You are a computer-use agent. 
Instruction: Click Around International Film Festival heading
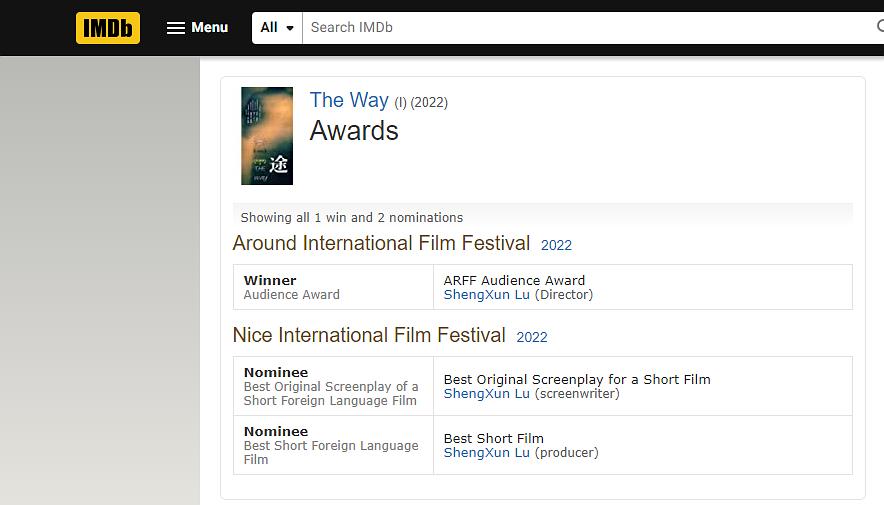[x=381, y=243]
